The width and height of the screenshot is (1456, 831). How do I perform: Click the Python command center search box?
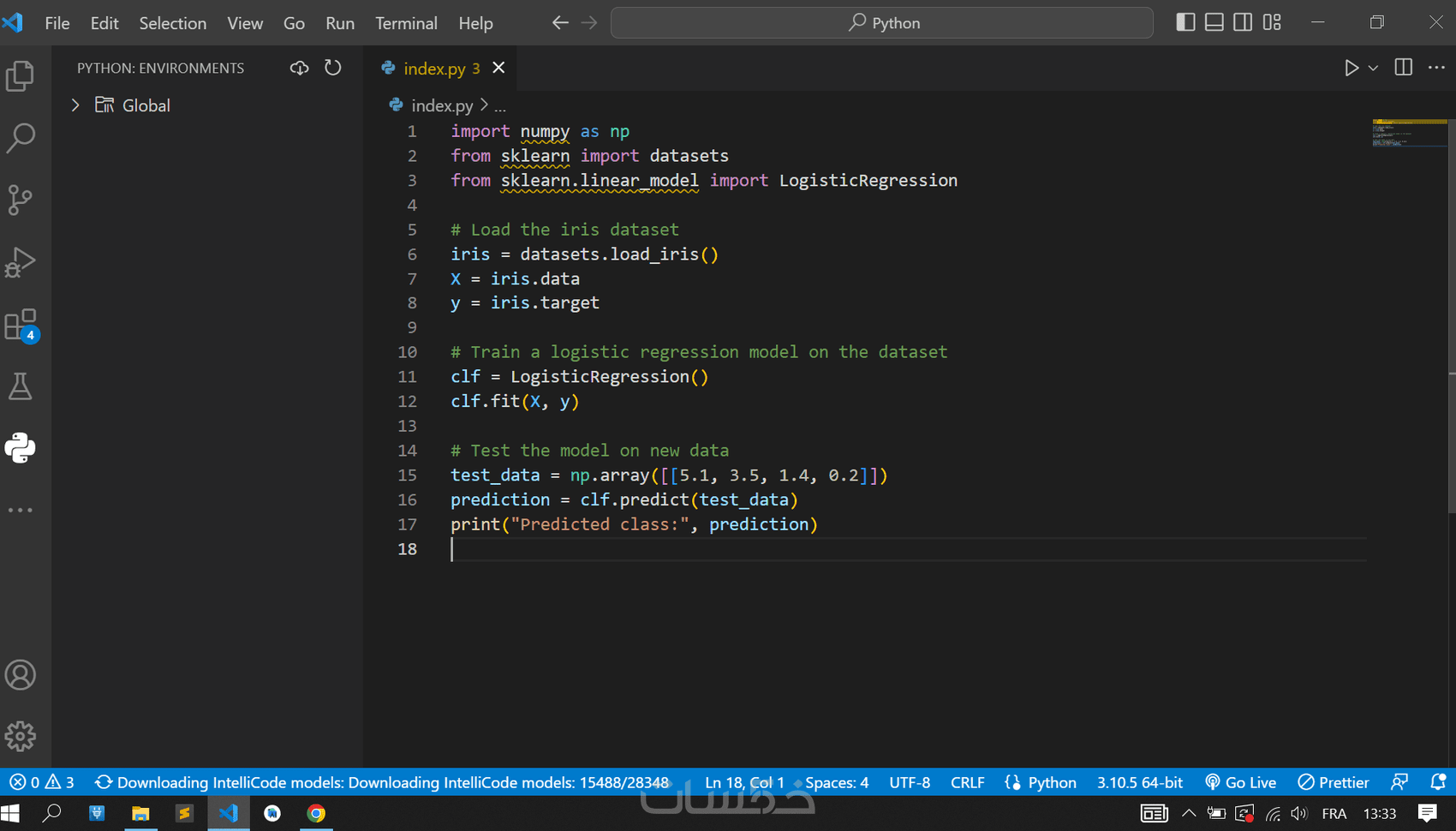coord(882,23)
